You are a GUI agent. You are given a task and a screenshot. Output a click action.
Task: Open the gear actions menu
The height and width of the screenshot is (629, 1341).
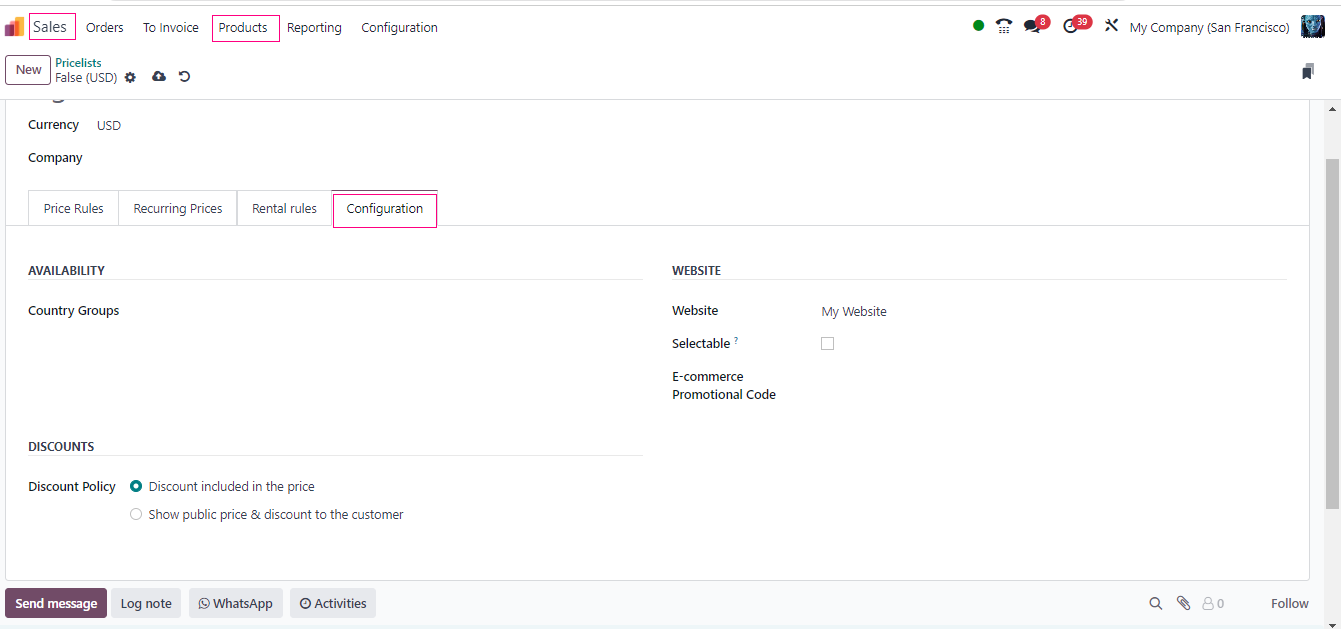pos(130,78)
